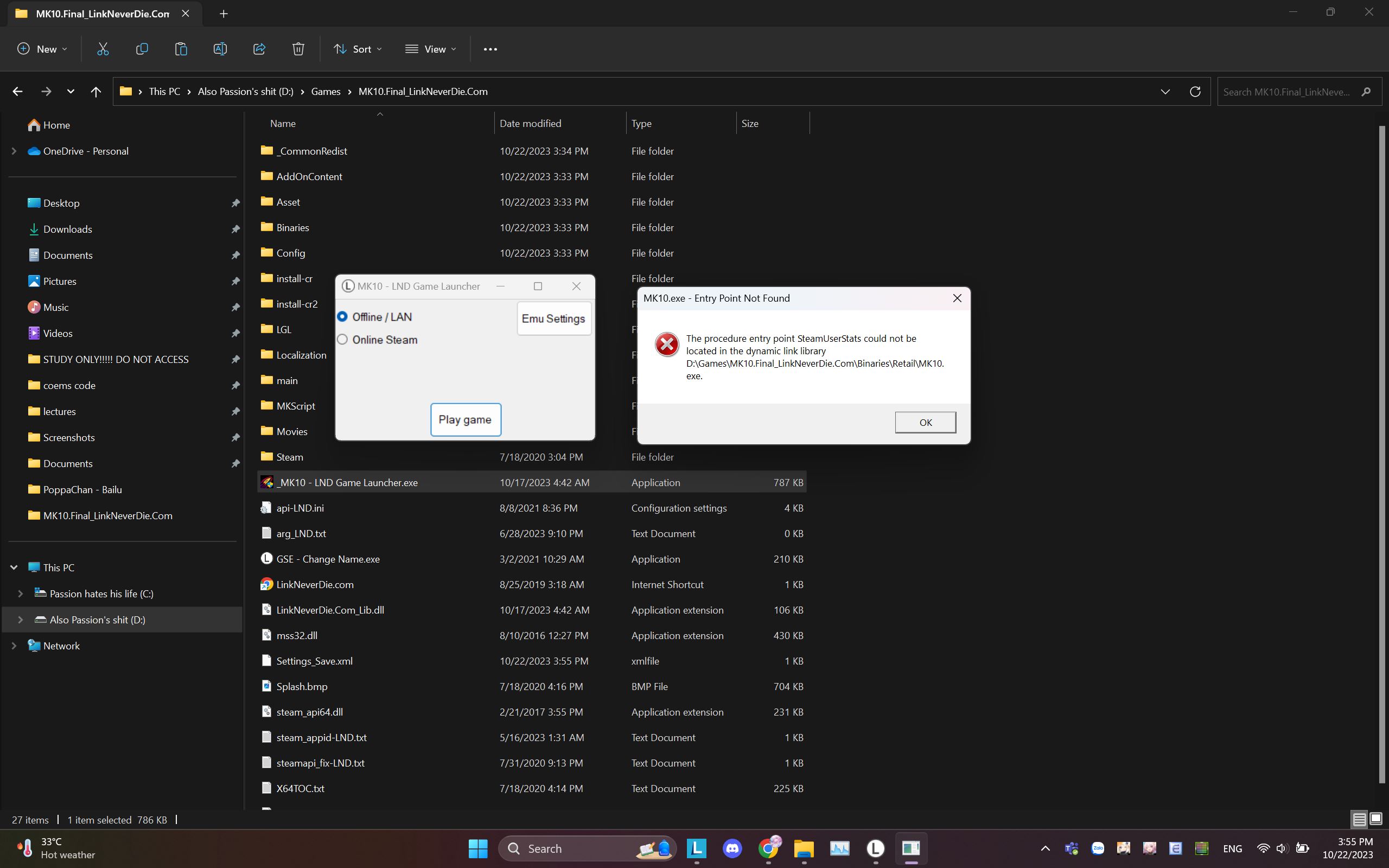The height and width of the screenshot is (868, 1389).
Task: Click the refresh icon in the address bar
Action: click(x=1195, y=91)
